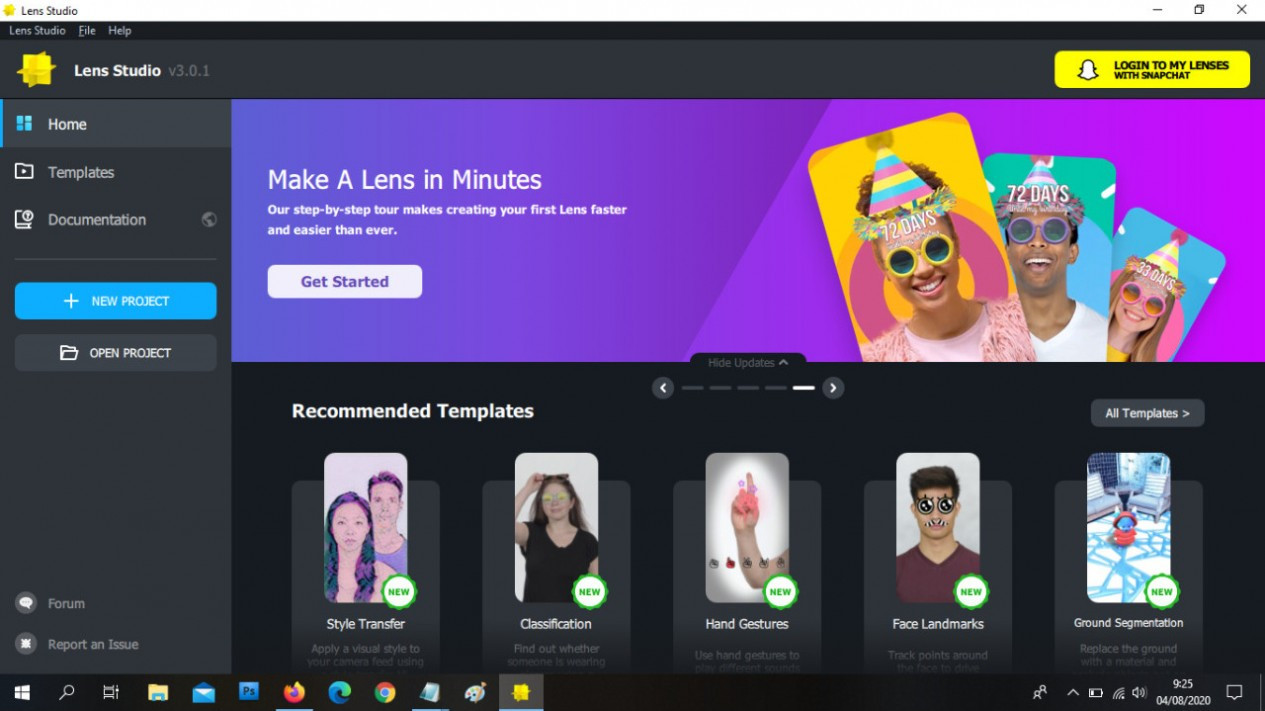1265x711 pixels.
Task: Launch Firefox from the taskbar
Action: tap(294, 692)
